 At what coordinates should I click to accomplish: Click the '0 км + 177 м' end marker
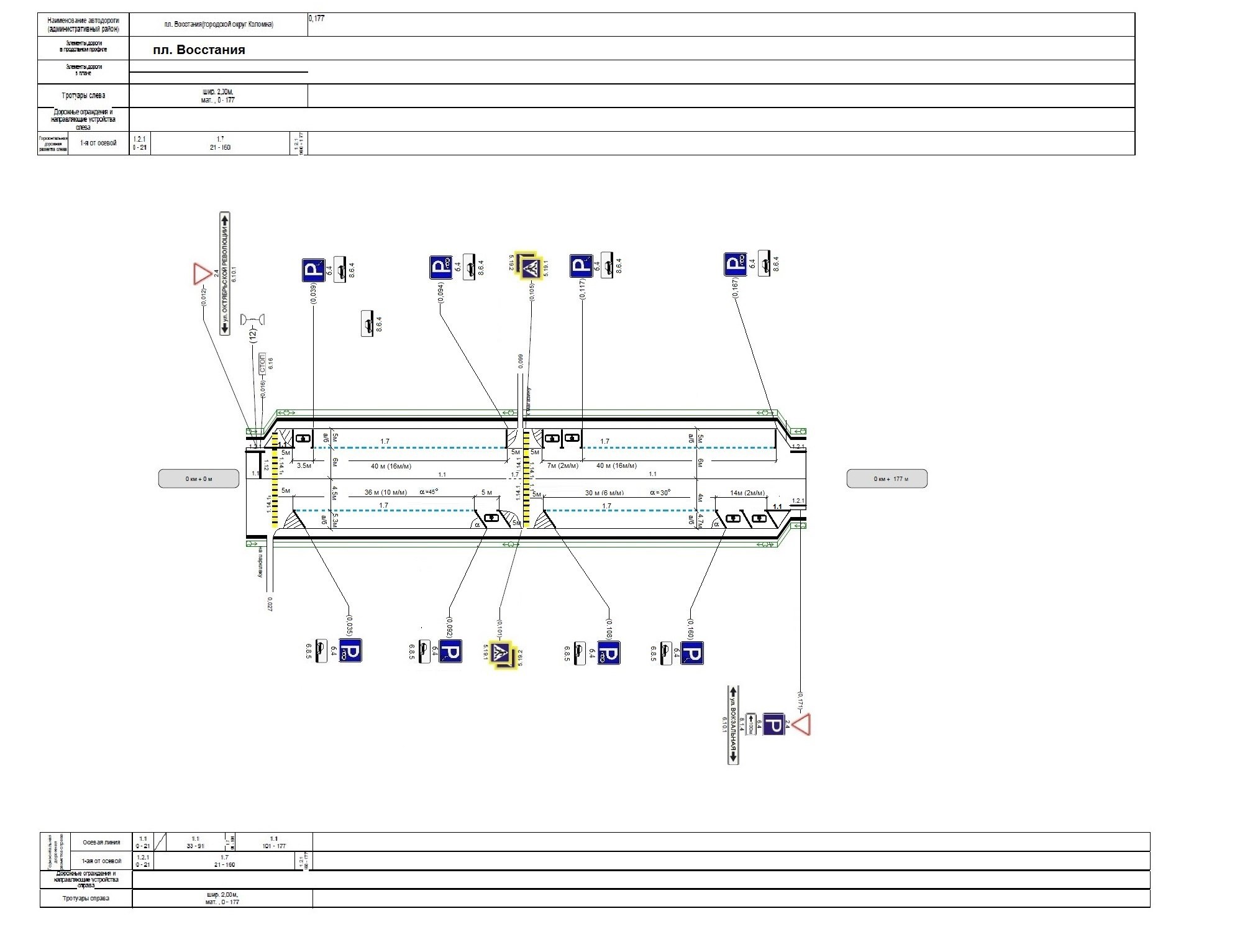coord(887,478)
